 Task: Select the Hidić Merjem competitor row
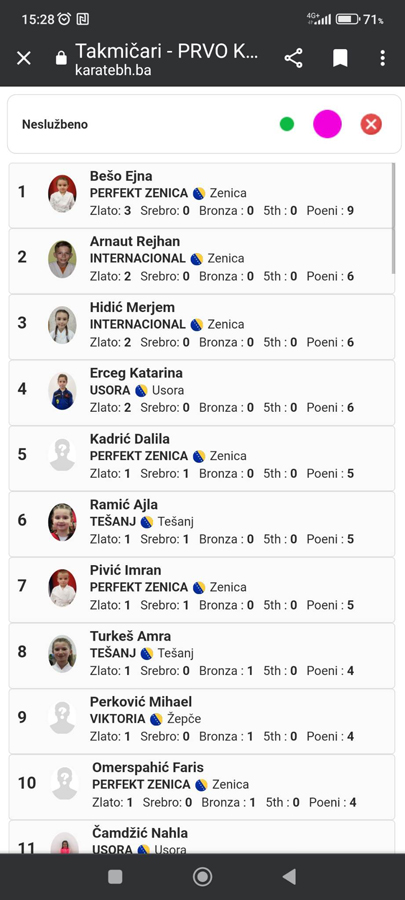(202, 327)
